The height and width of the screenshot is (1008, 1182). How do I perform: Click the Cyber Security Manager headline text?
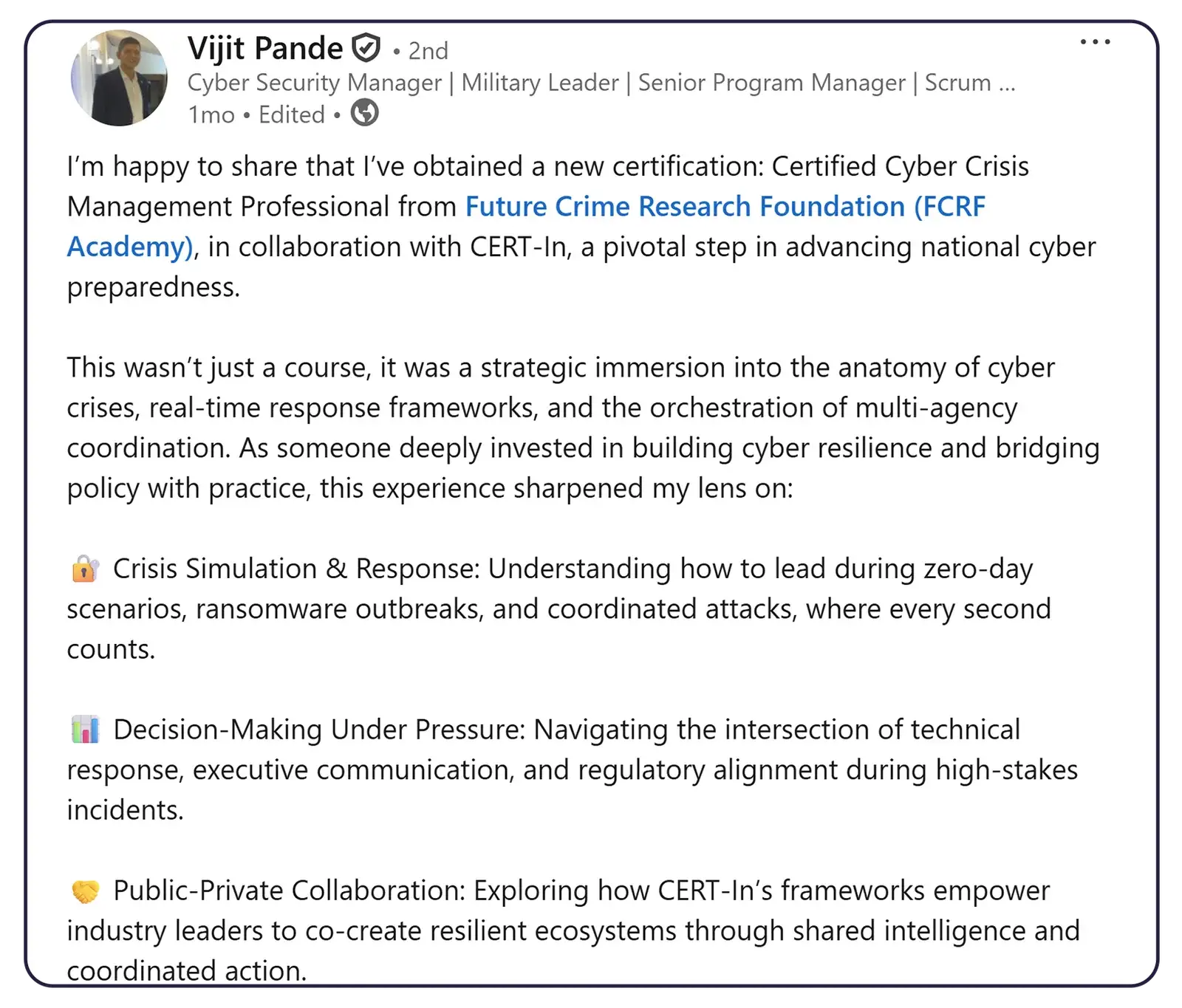point(315,83)
